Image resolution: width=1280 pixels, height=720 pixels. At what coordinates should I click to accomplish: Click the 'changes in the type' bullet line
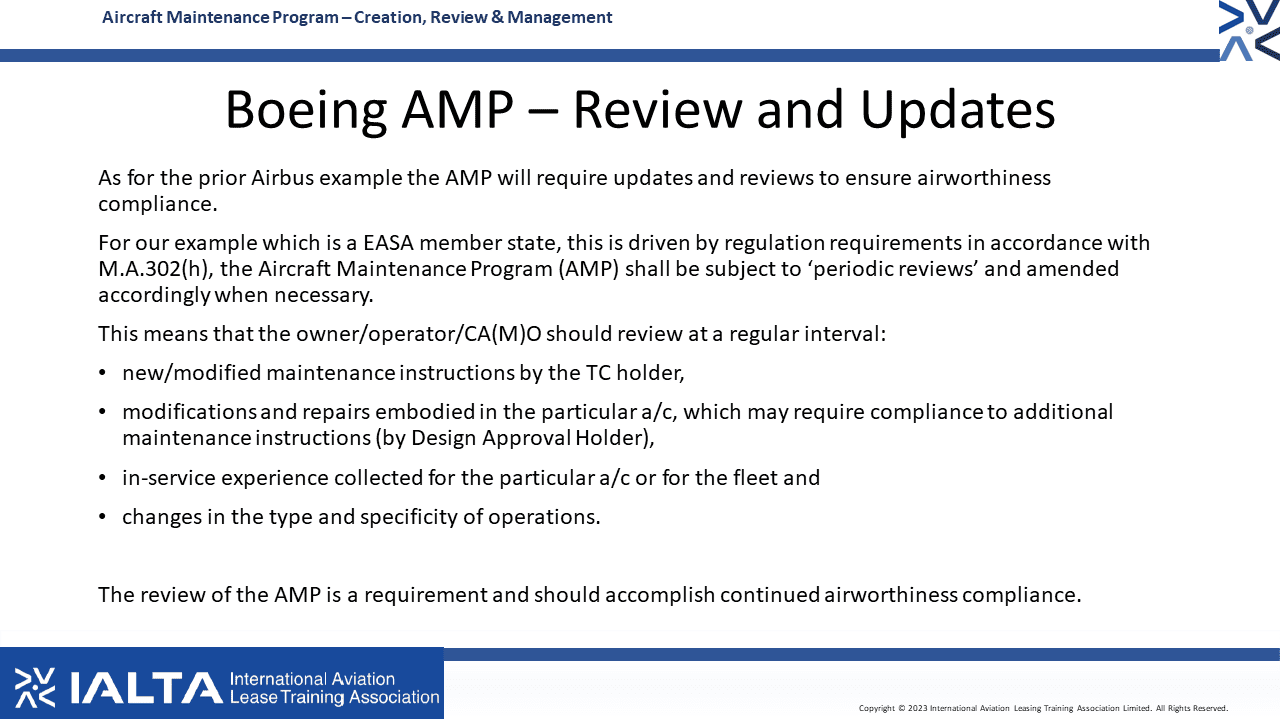point(360,517)
